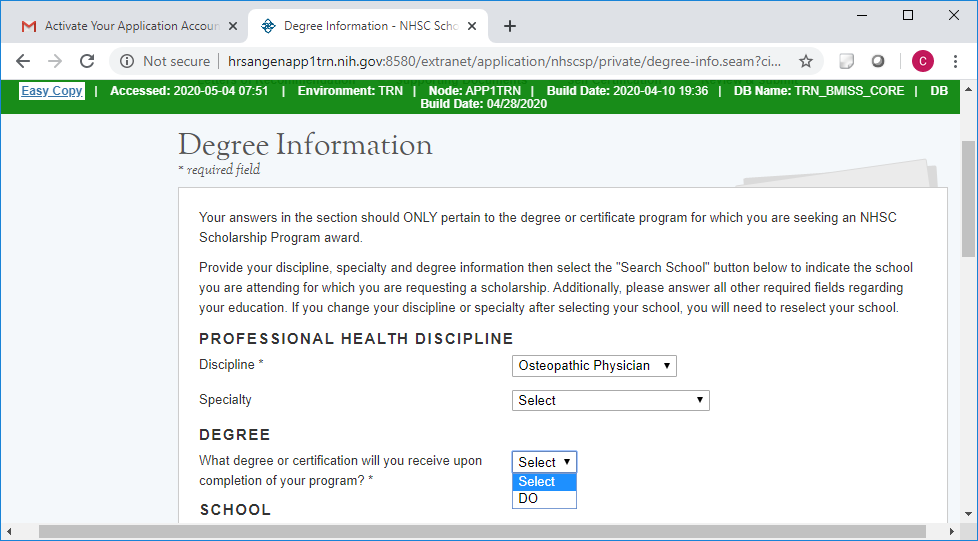Viewport: 978px width, 541px height.
Task: Click the DB Name: TRN_BMISS_CORE text
Action: 819,91
